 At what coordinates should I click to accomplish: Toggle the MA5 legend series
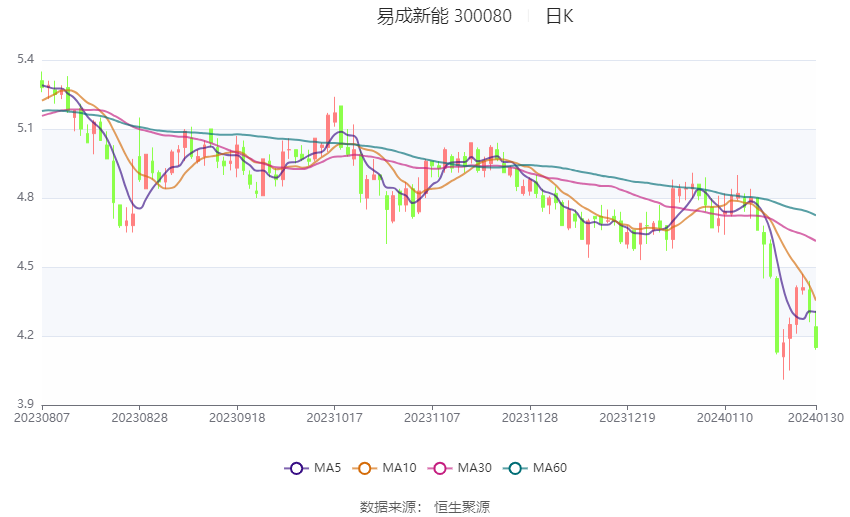(313, 468)
